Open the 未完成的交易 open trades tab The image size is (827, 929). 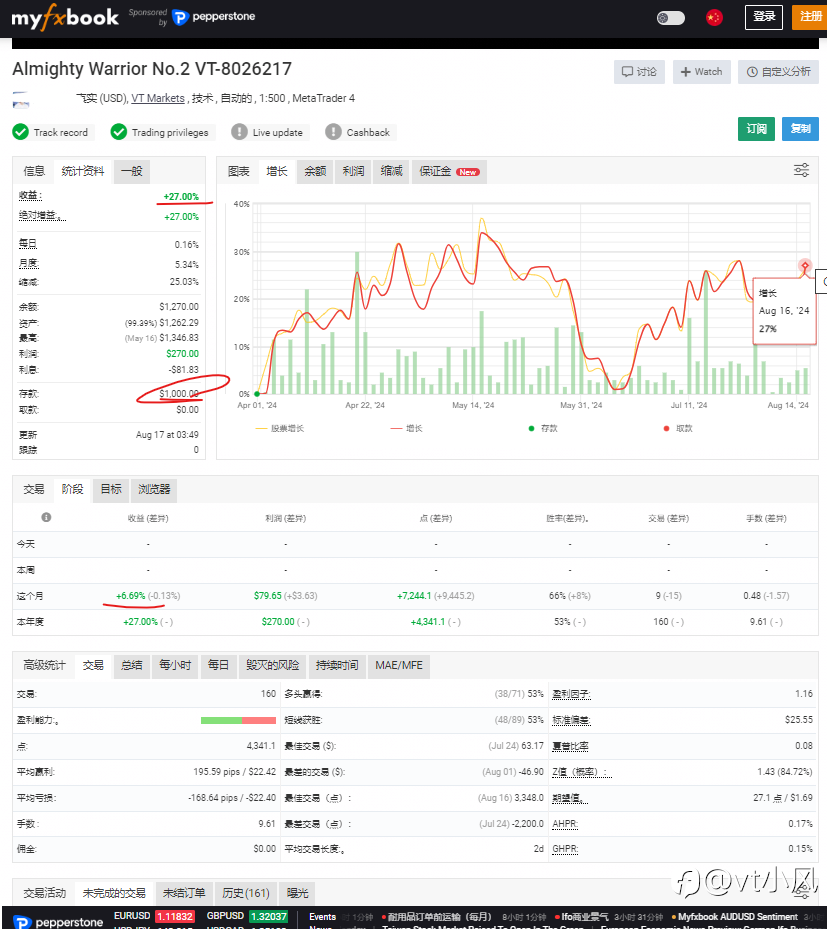click(x=114, y=893)
